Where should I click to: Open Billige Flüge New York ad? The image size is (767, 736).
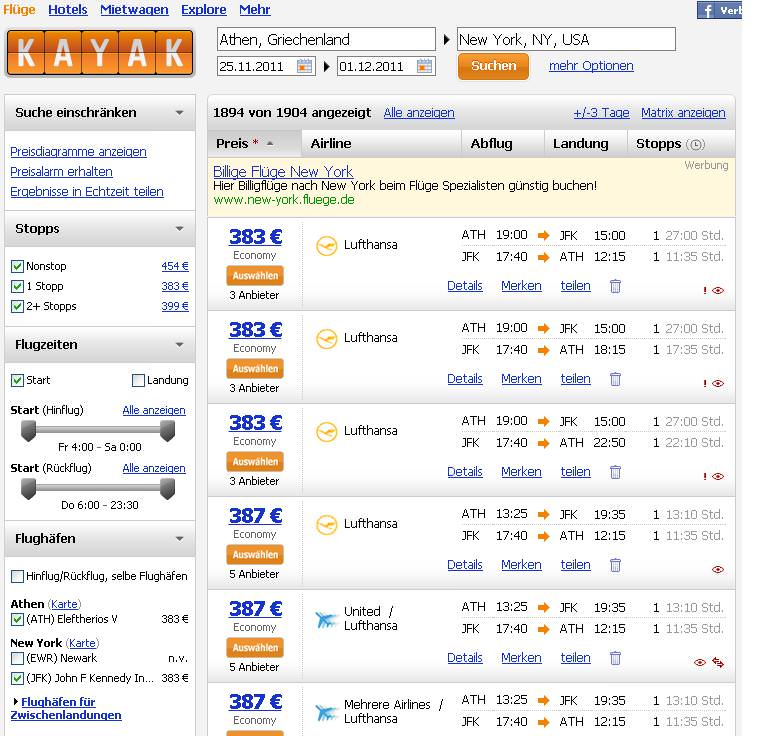pos(283,172)
